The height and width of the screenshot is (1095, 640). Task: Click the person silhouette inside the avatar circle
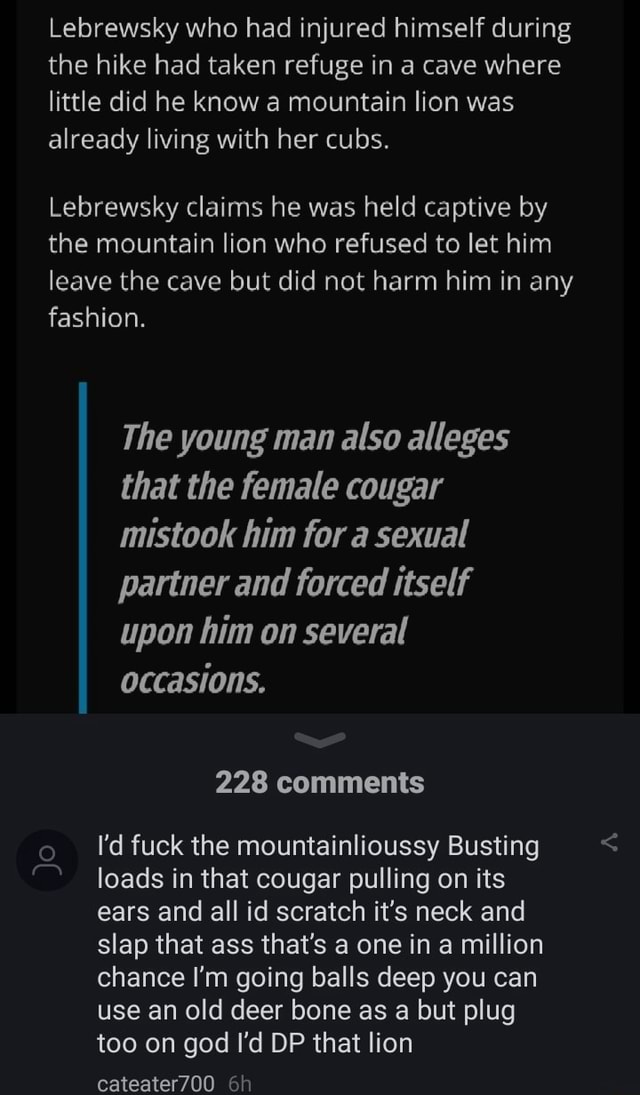click(46, 859)
